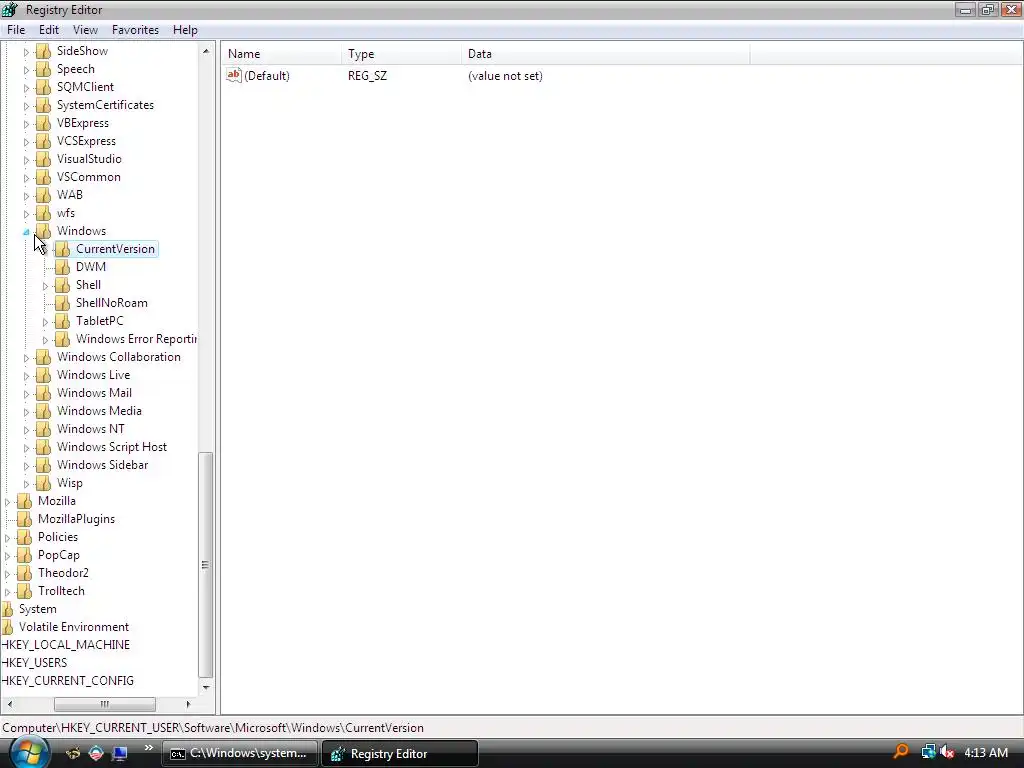
Task: Click the SystemCertificates folder icon
Action: tap(43, 105)
